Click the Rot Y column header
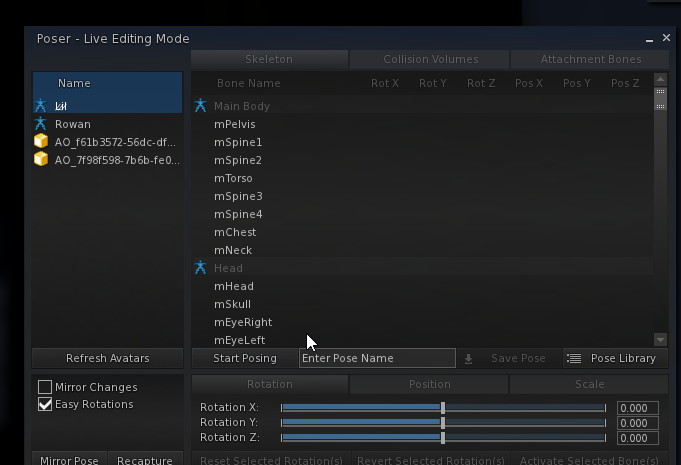 (433, 83)
